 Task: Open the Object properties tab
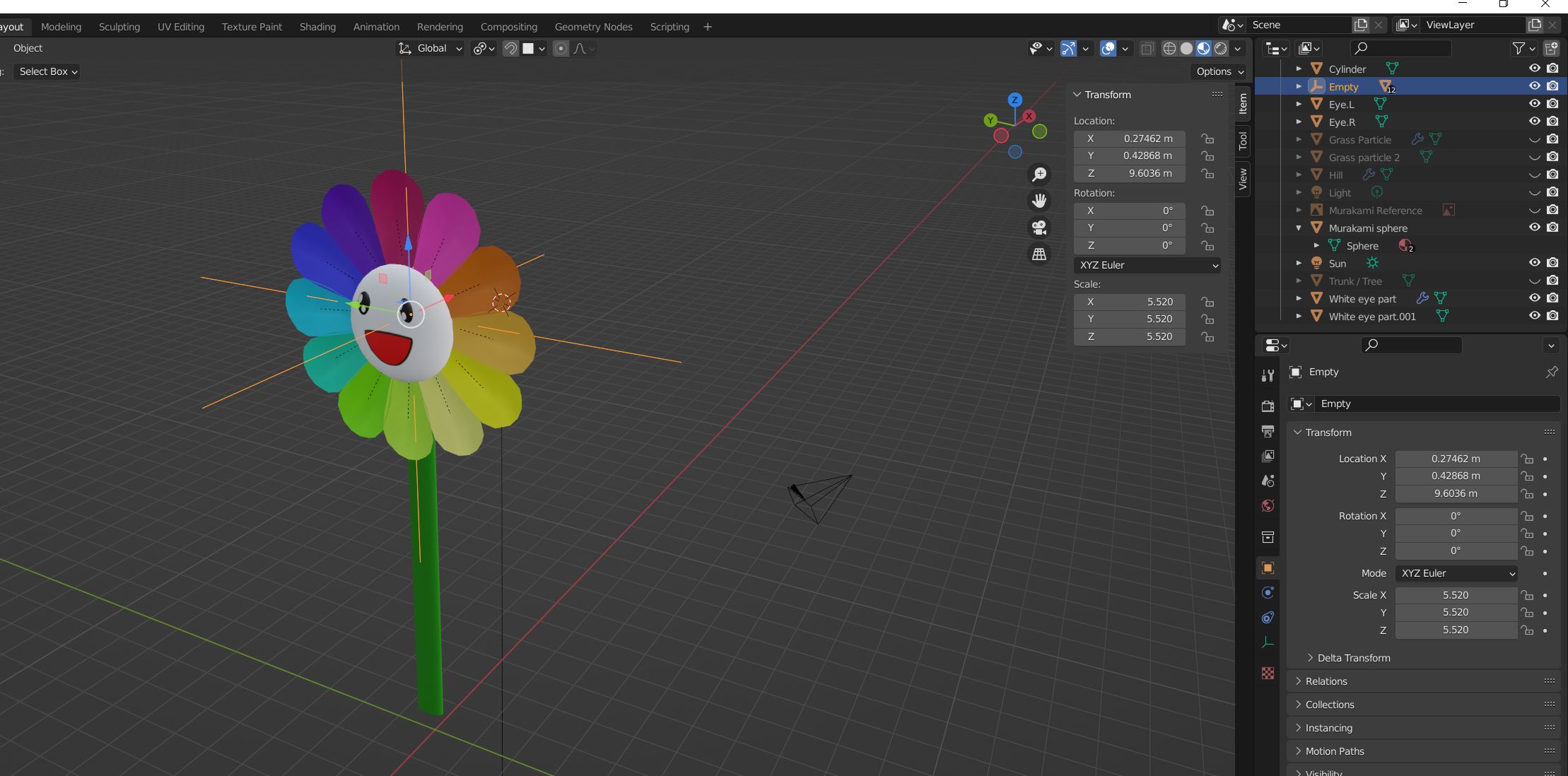coord(1268,568)
